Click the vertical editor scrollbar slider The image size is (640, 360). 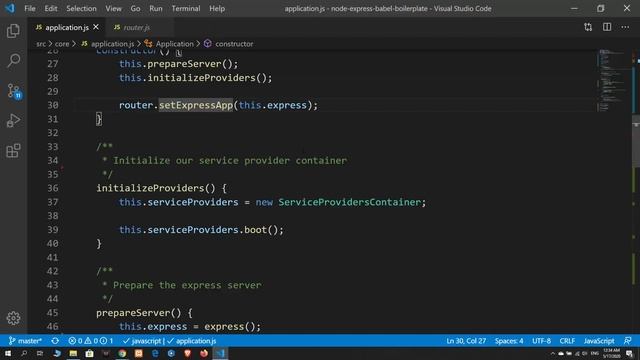[x=636, y=141]
